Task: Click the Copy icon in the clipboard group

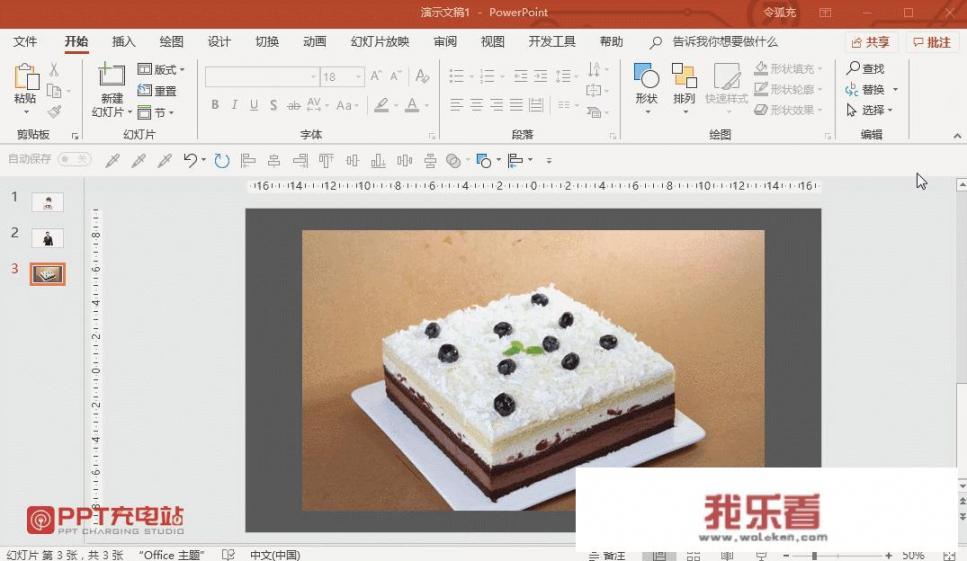Action: tap(54, 91)
